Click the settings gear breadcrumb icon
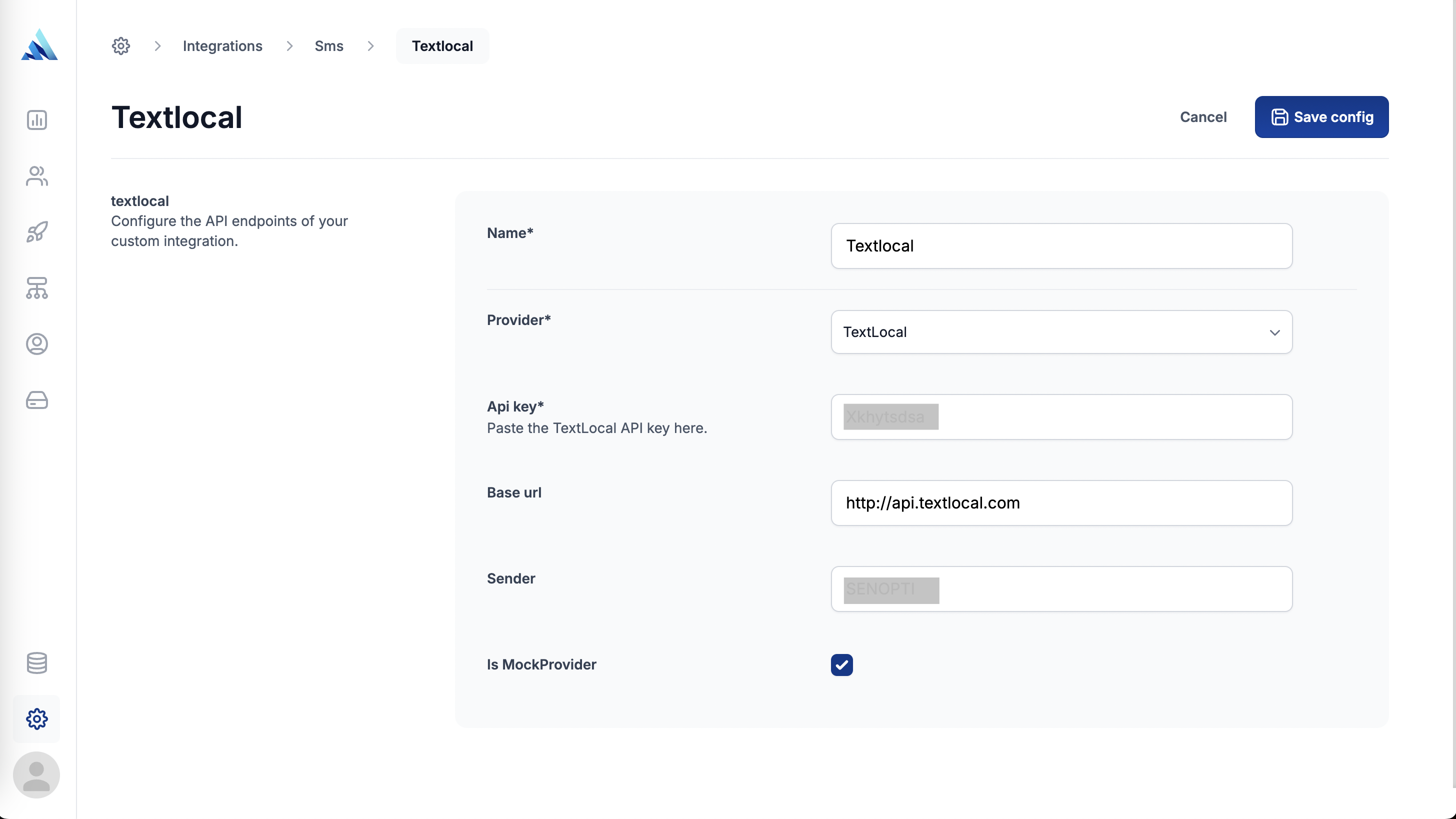The height and width of the screenshot is (819, 1456). (120, 46)
